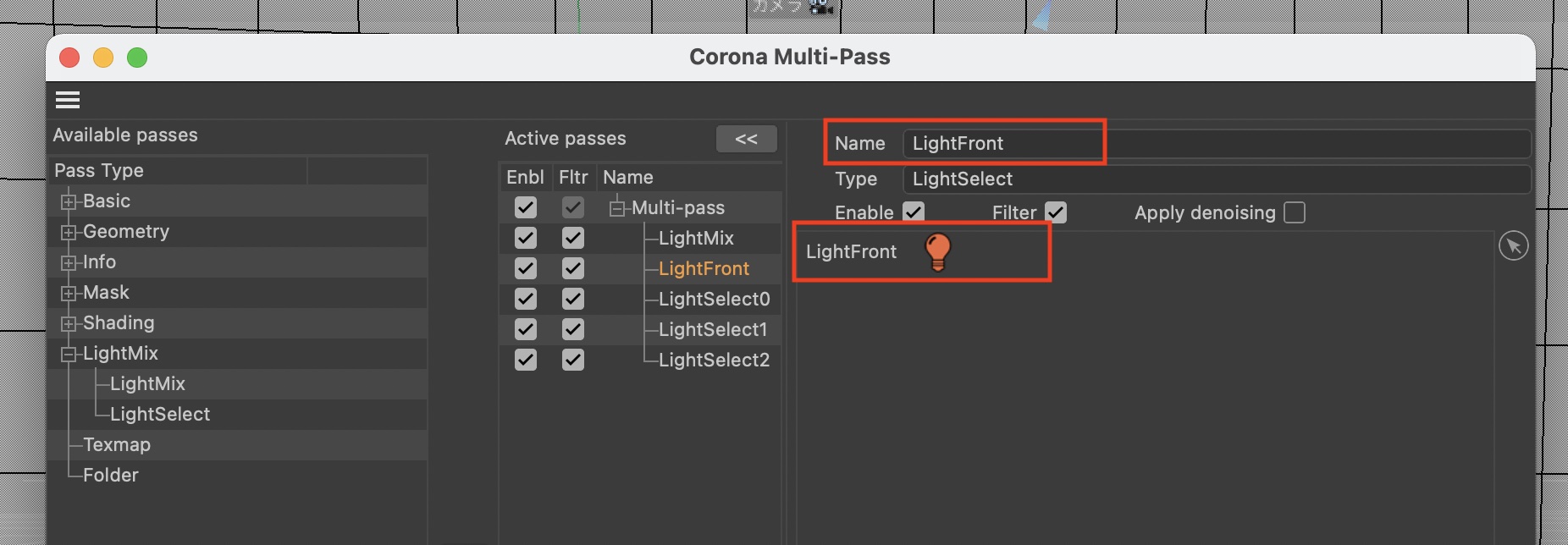Click the yellow minimize window button
This screenshot has height=545, width=1568.
click(103, 58)
